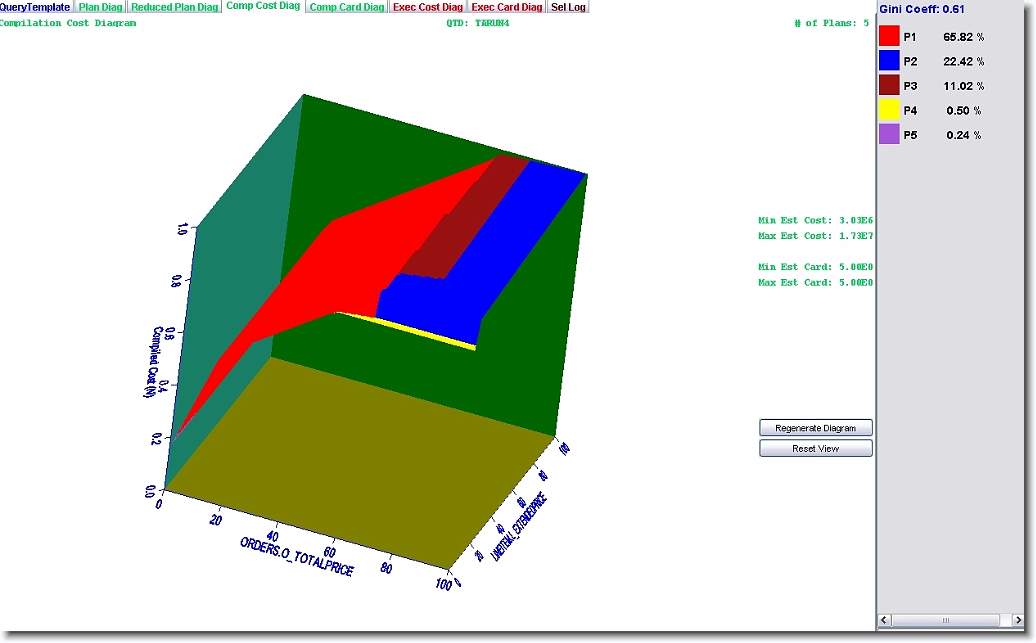Click the legend scrollbar's left arrow
1036x643 pixels.
tap(885, 621)
